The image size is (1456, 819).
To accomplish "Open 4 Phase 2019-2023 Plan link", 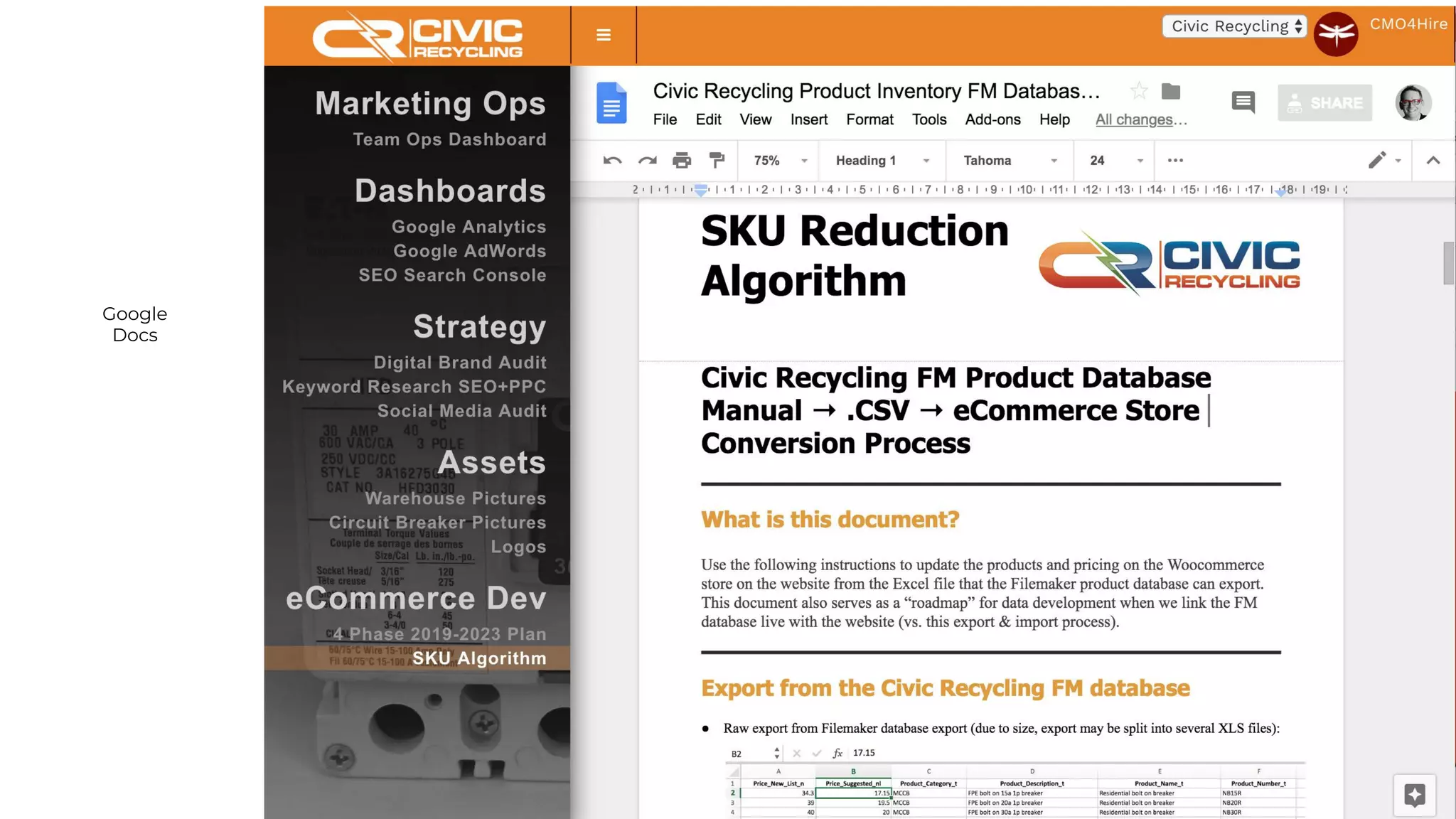I will 439,634.
